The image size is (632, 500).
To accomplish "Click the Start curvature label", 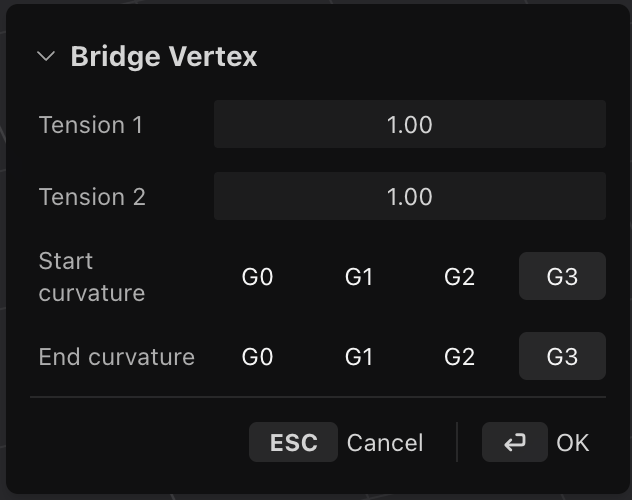I will coord(92,276).
